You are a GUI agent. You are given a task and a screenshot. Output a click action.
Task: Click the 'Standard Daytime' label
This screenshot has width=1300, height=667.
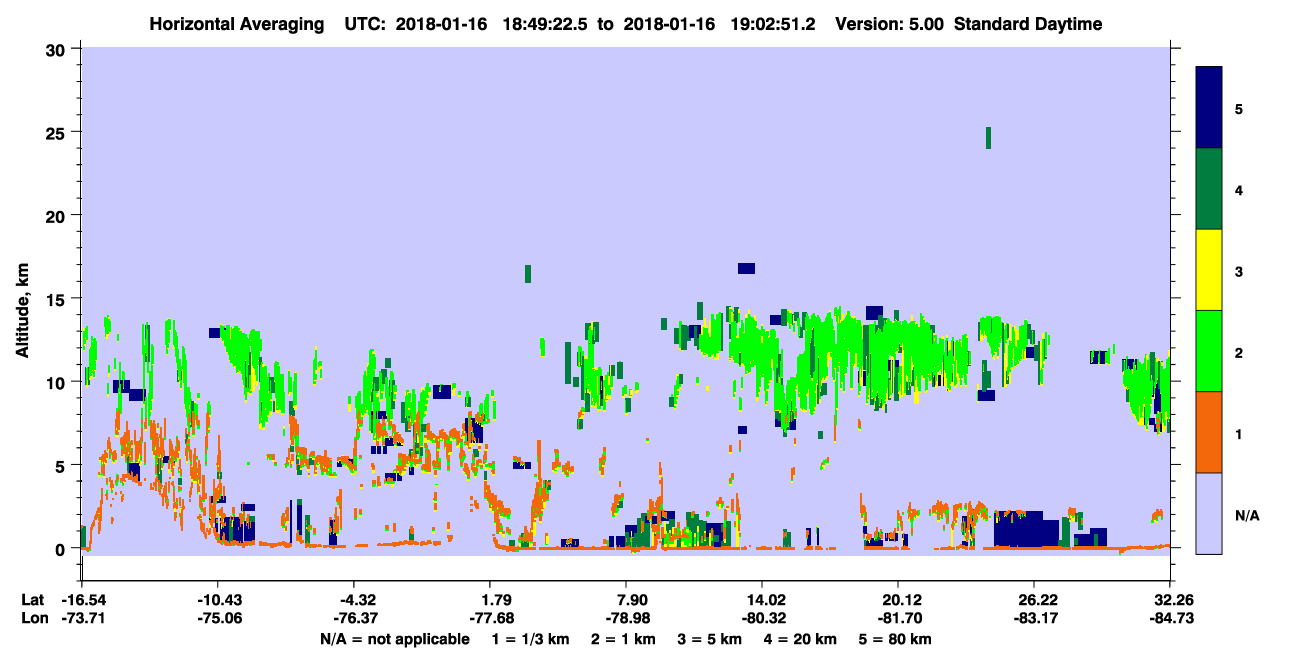point(1028,24)
